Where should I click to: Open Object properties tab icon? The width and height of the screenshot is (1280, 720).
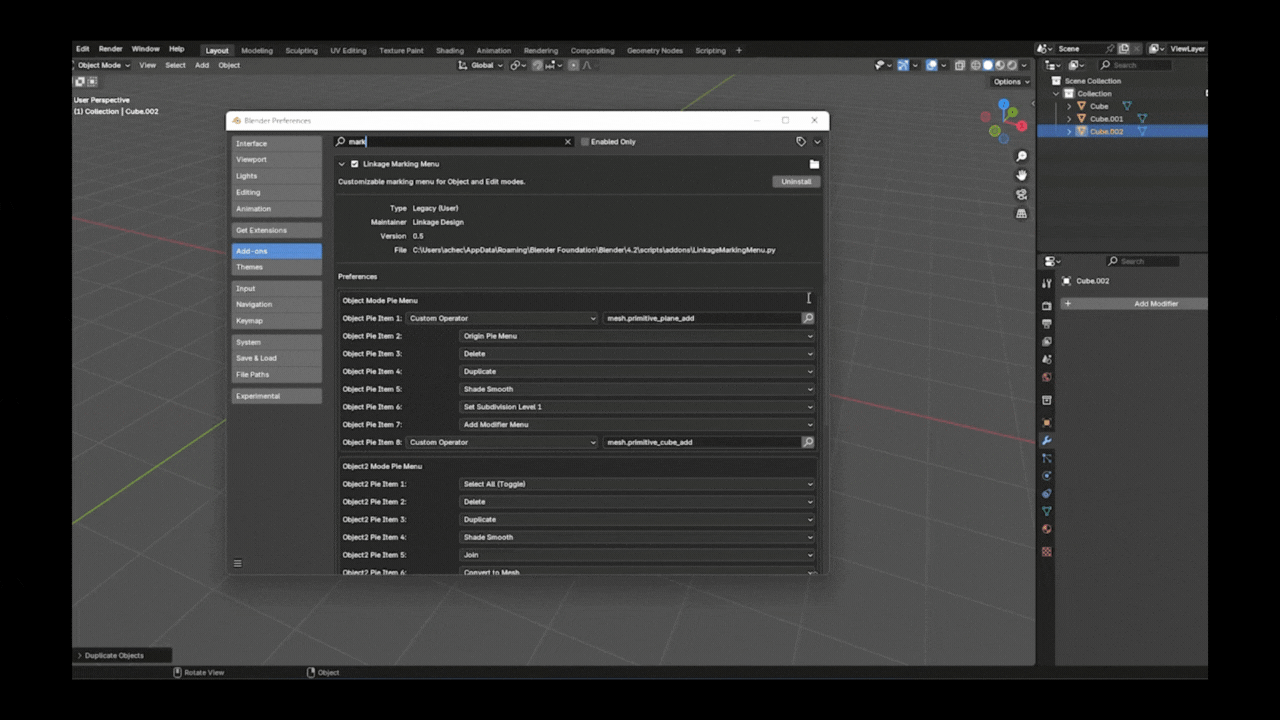click(x=1047, y=423)
